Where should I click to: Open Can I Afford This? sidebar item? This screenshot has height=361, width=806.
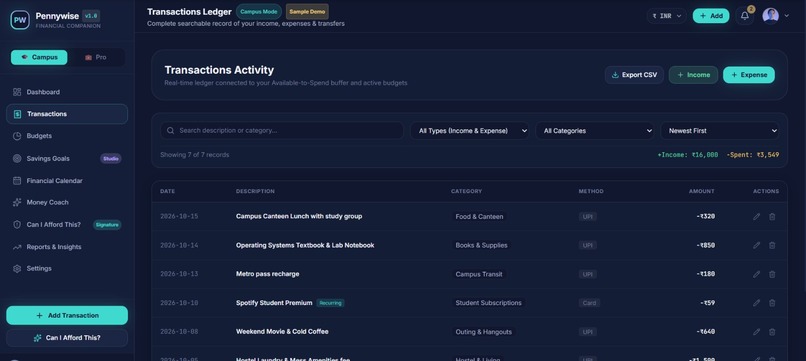pos(67,225)
